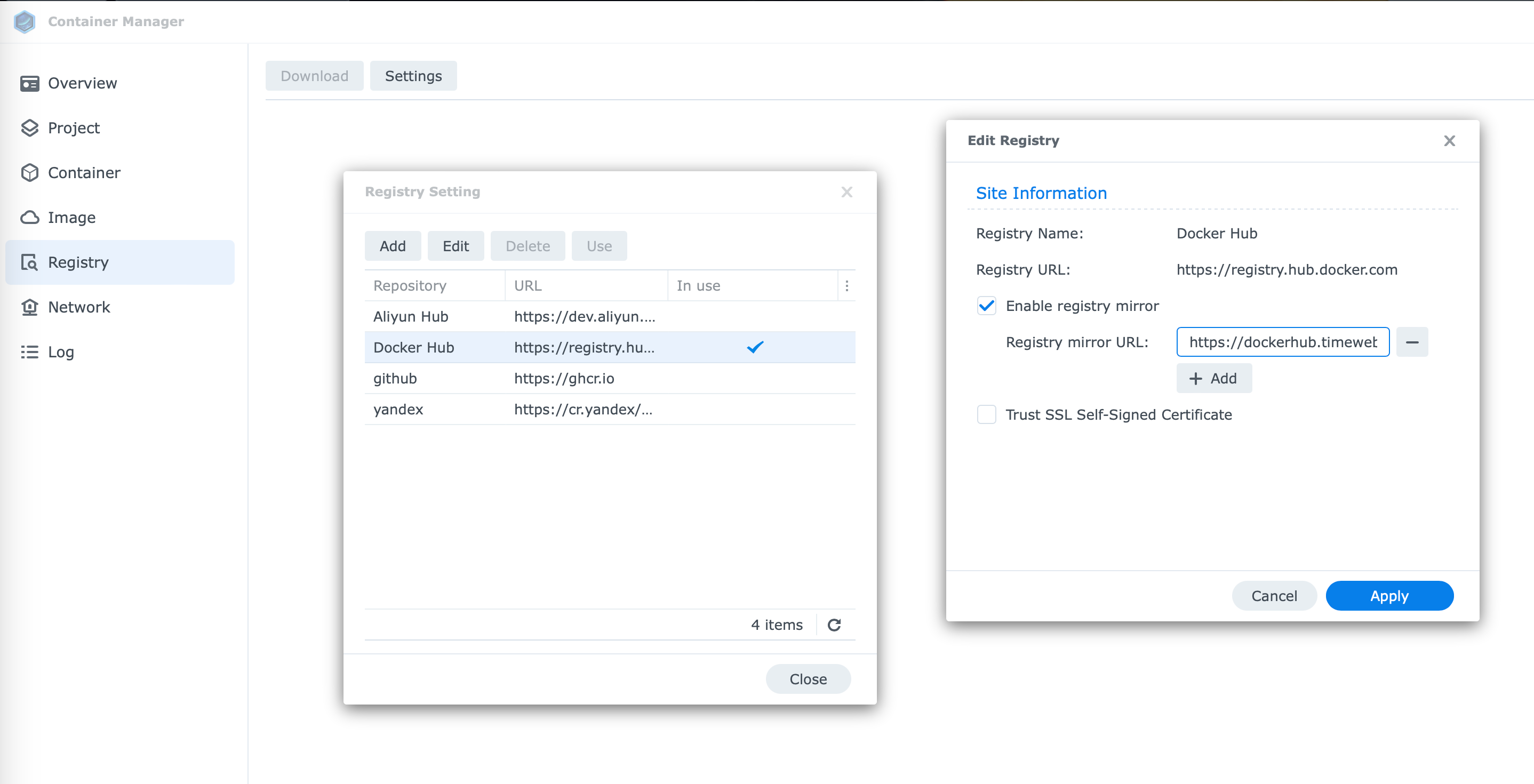Uncheck Enable registry mirror

pyautogui.click(x=987, y=306)
